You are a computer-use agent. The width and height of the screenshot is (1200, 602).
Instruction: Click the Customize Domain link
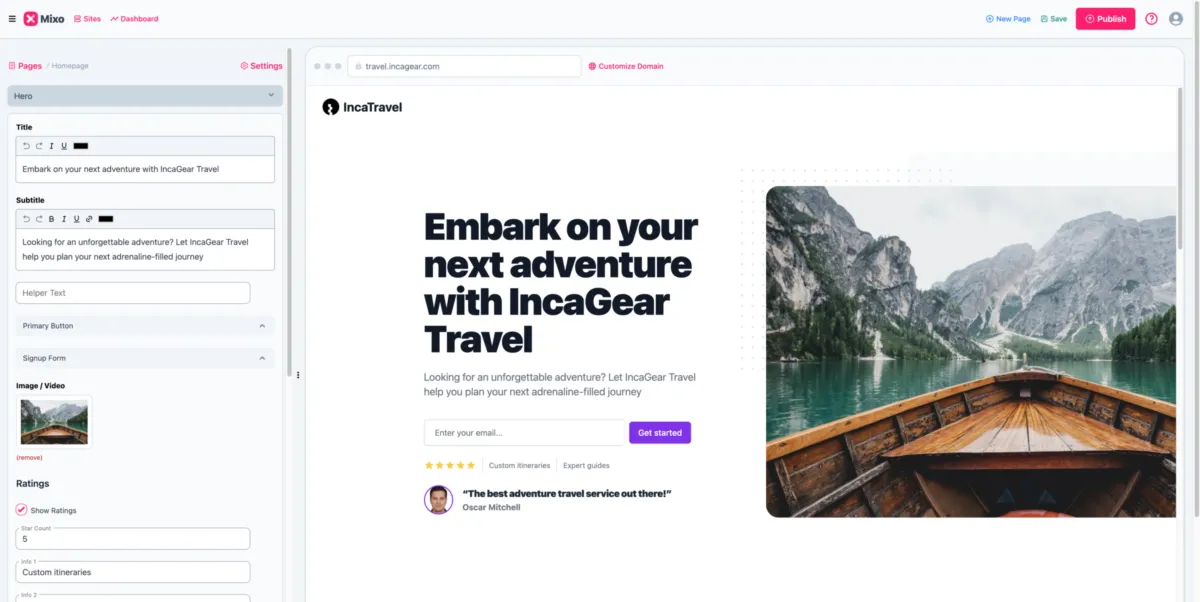pyautogui.click(x=626, y=66)
